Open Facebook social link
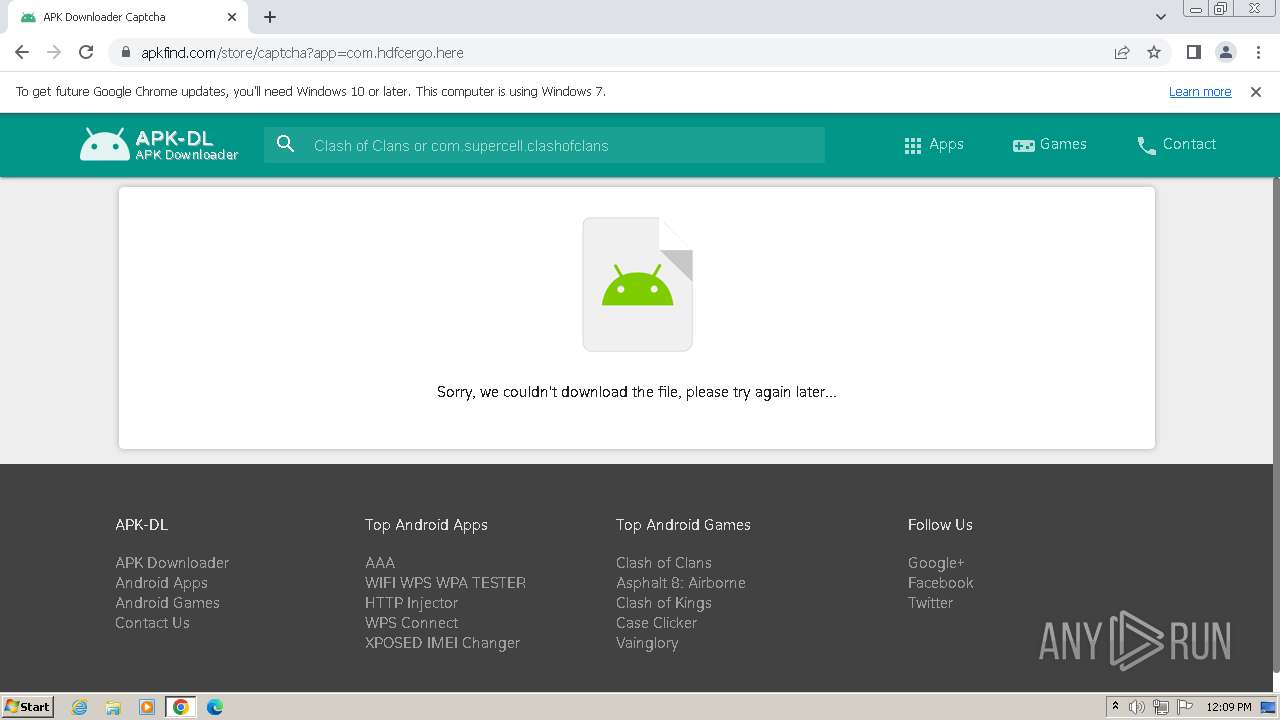The image size is (1280, 720). (x=940, y=583)
